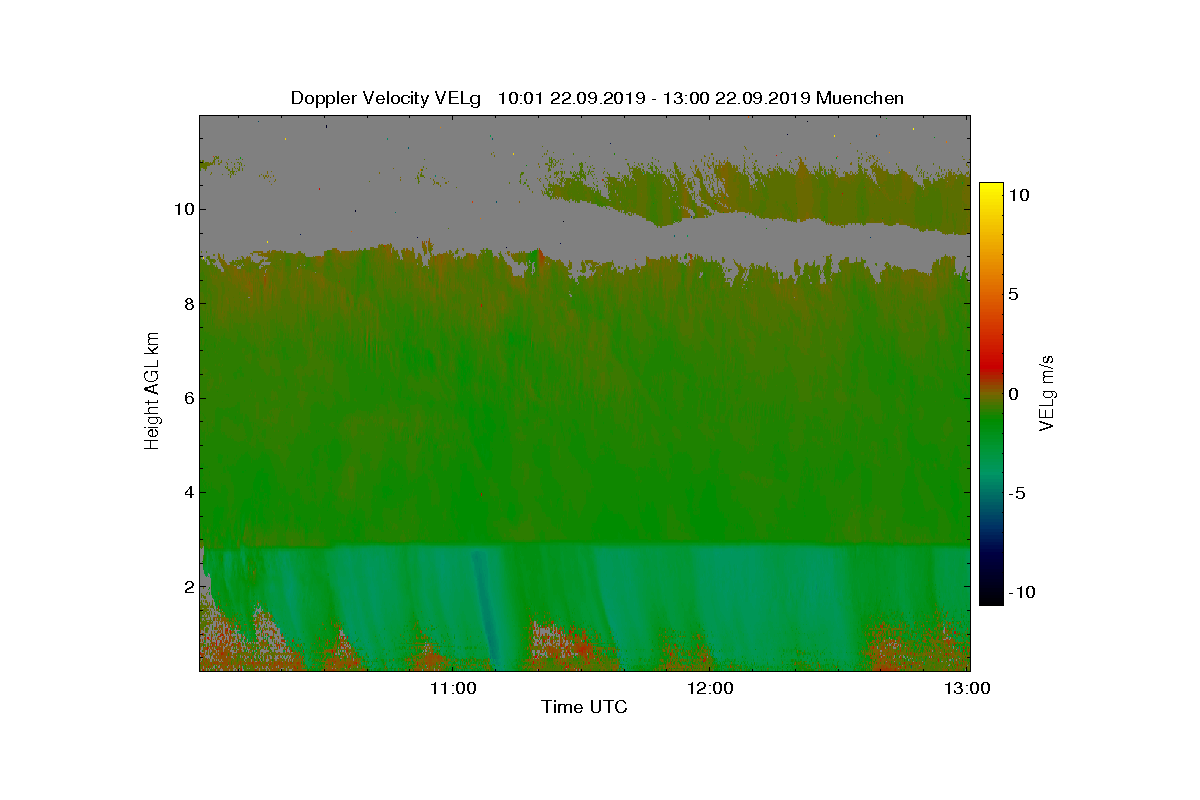Click the 11:00 time tick label
The height and width of the screenshot is (800, 1200).
click(x=452, y=688)
